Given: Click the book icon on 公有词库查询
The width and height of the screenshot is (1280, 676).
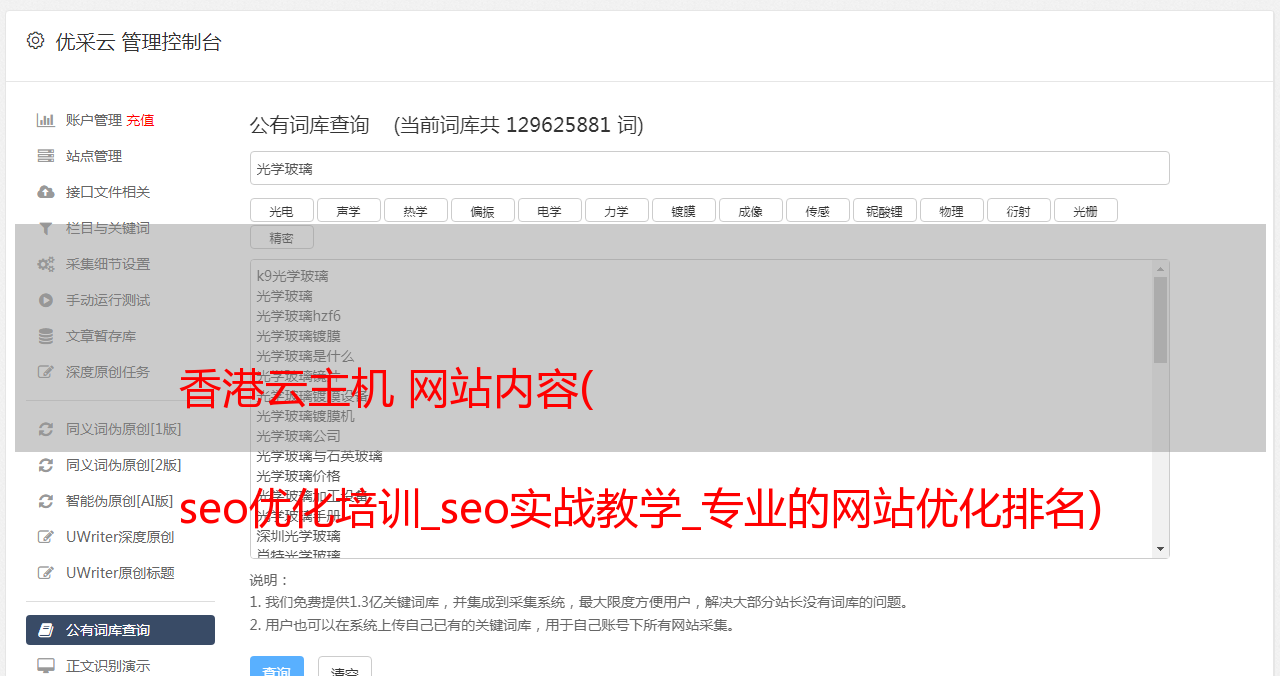Looking at the screenshot, I should pyautogui.click(x=46, y=630).
